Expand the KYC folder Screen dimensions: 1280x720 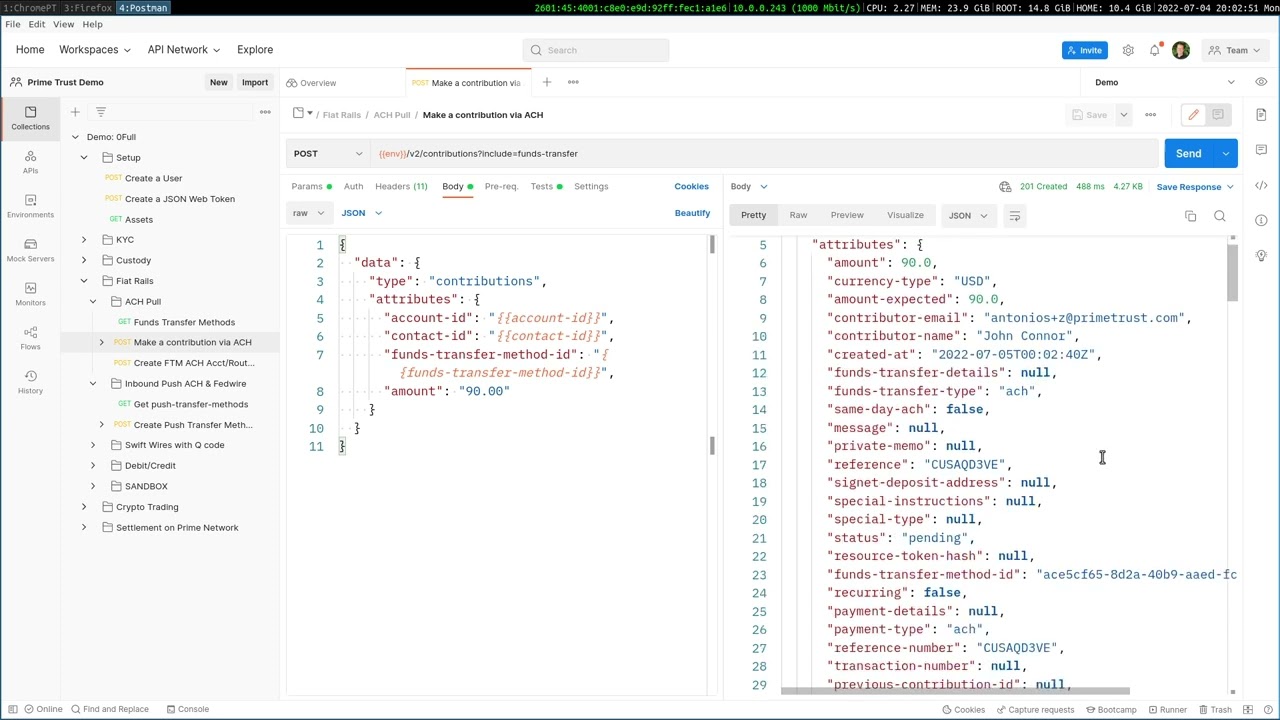84,240
